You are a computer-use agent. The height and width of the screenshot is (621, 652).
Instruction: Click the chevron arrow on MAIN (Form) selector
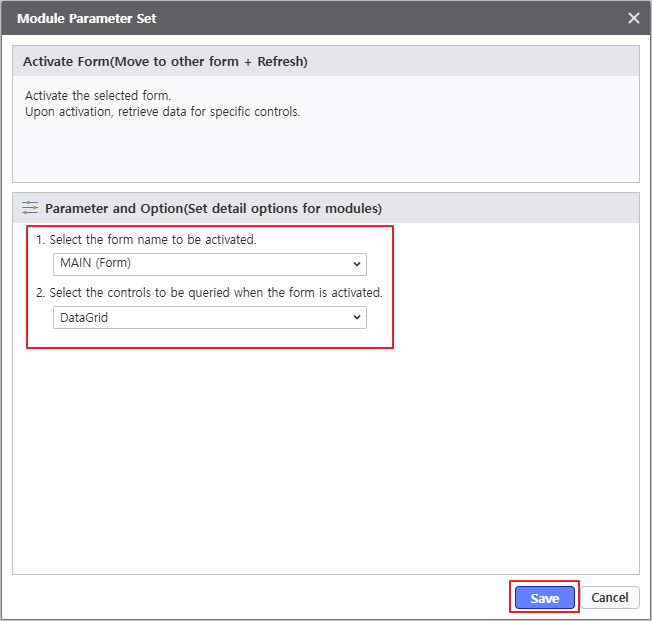pyautogui.click(x=357, y=264)
